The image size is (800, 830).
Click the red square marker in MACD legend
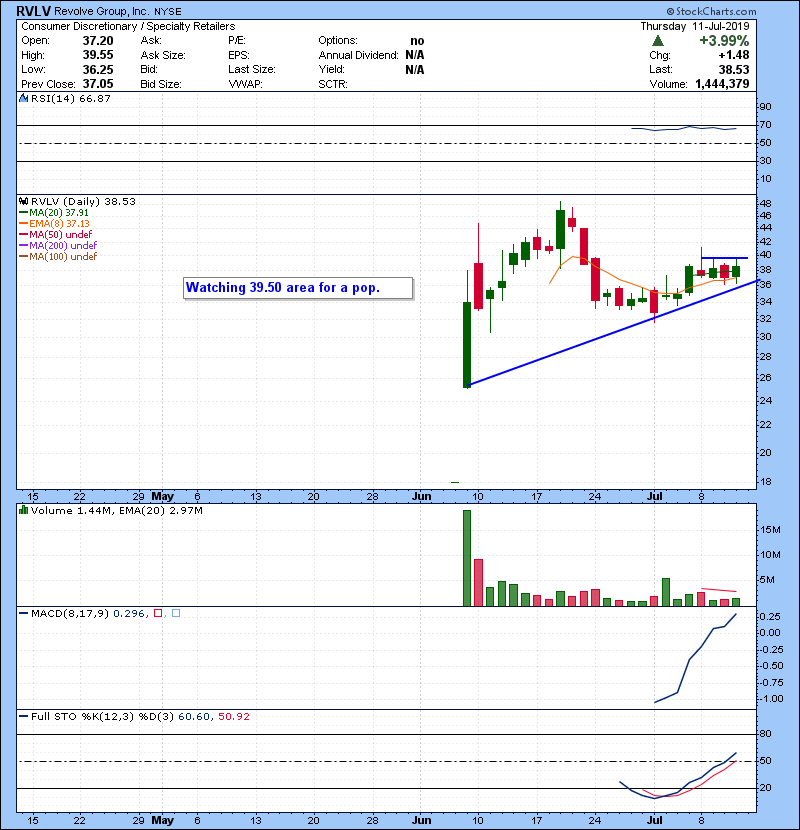[x=158, y=613]
